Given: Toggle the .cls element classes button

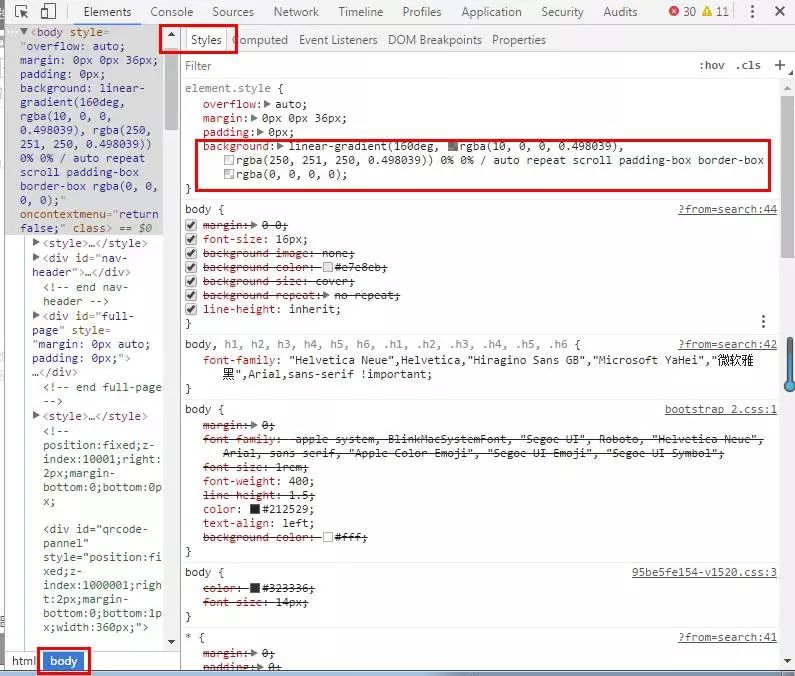Looking at the screenshot, I should click(x=747, y=65).
